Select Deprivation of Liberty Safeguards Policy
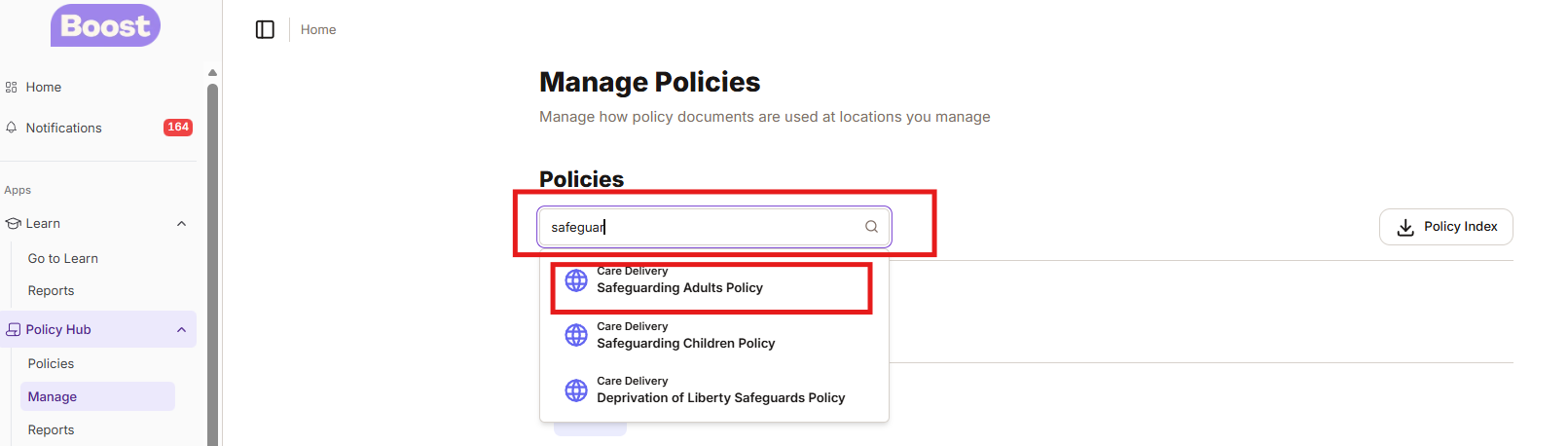The height and width of the screenshot is (446, 1568). (x=720, y=397)
